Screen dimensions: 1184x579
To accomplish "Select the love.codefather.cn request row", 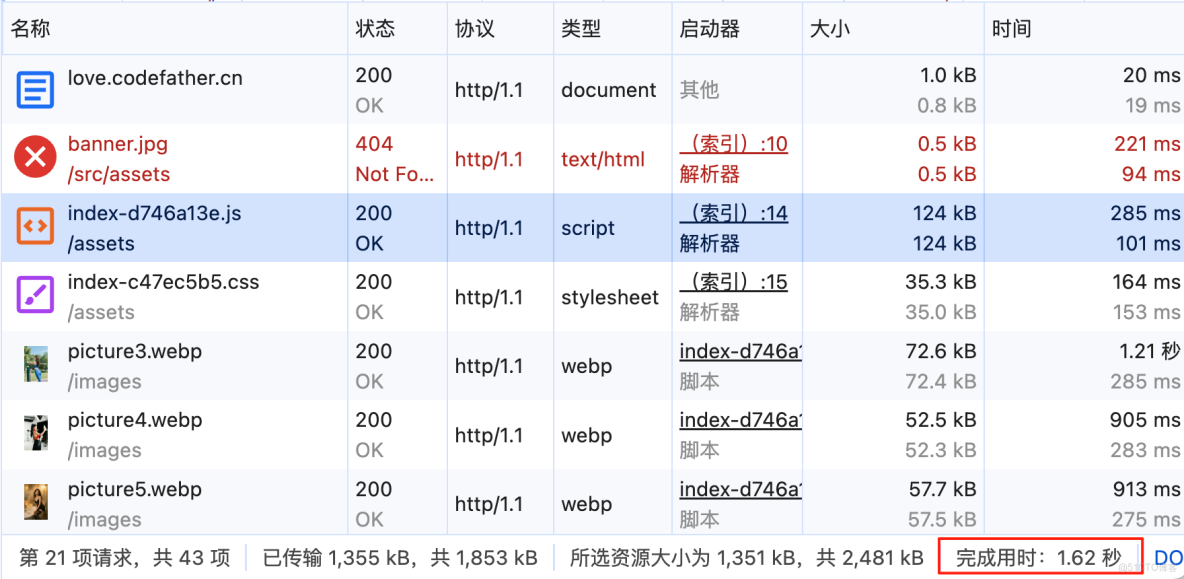I will (592, 89).
